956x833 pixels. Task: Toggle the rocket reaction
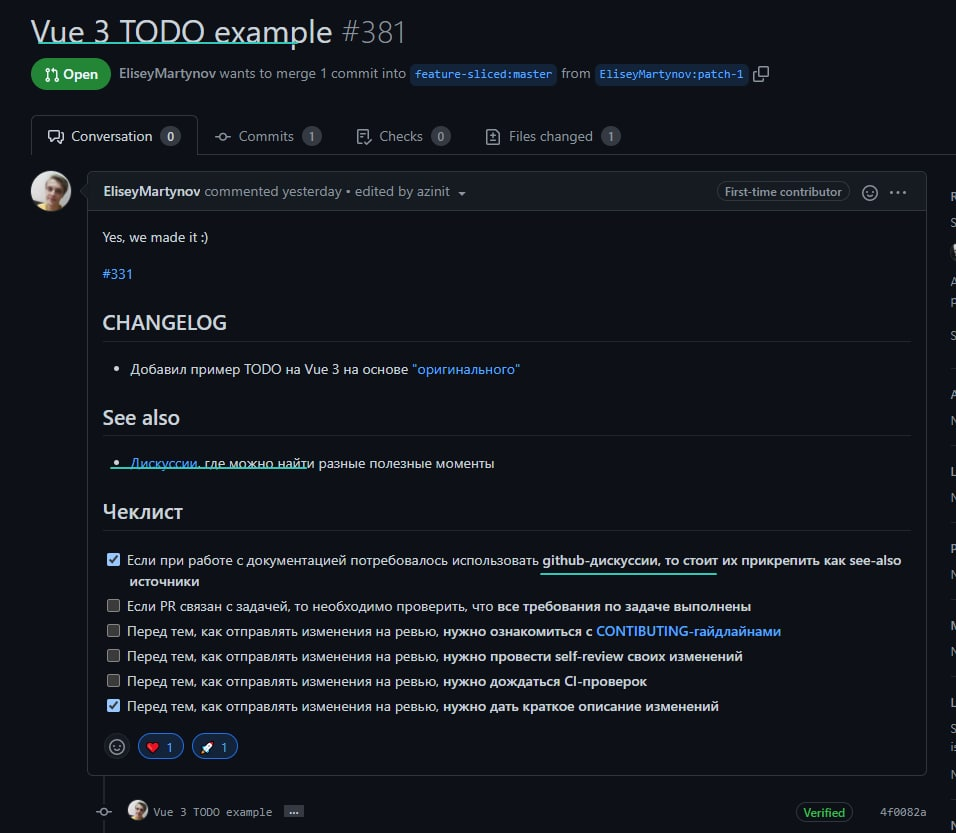click(215, 746)
